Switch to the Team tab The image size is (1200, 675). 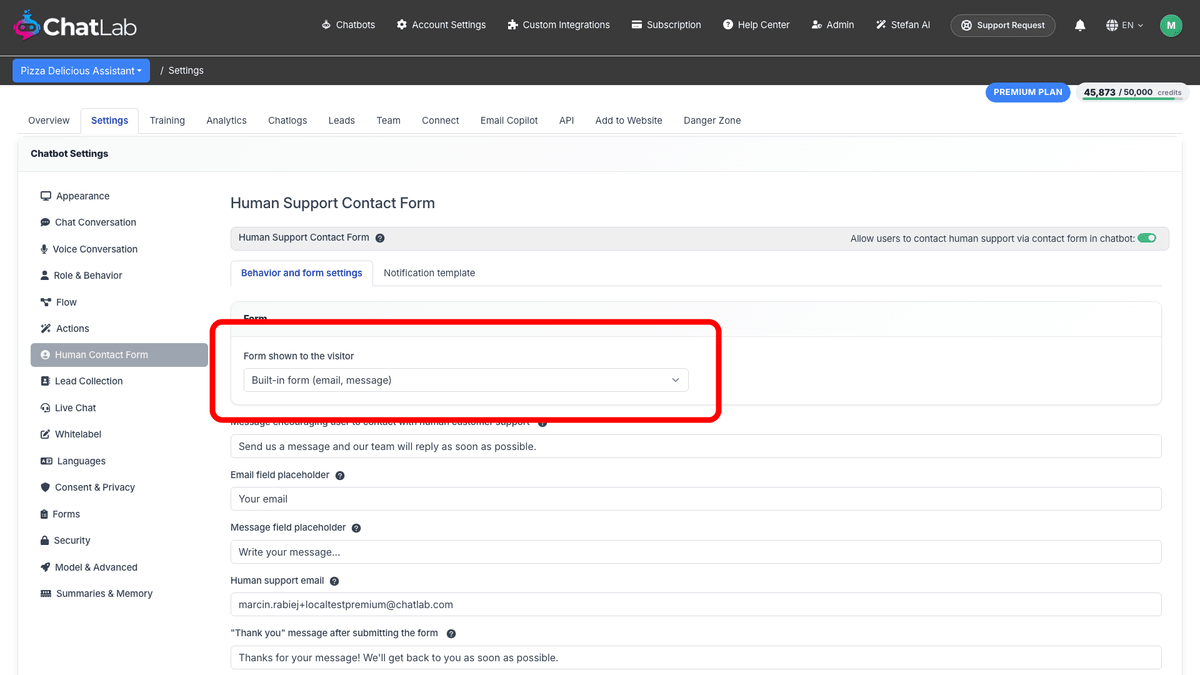coord(389,120)
